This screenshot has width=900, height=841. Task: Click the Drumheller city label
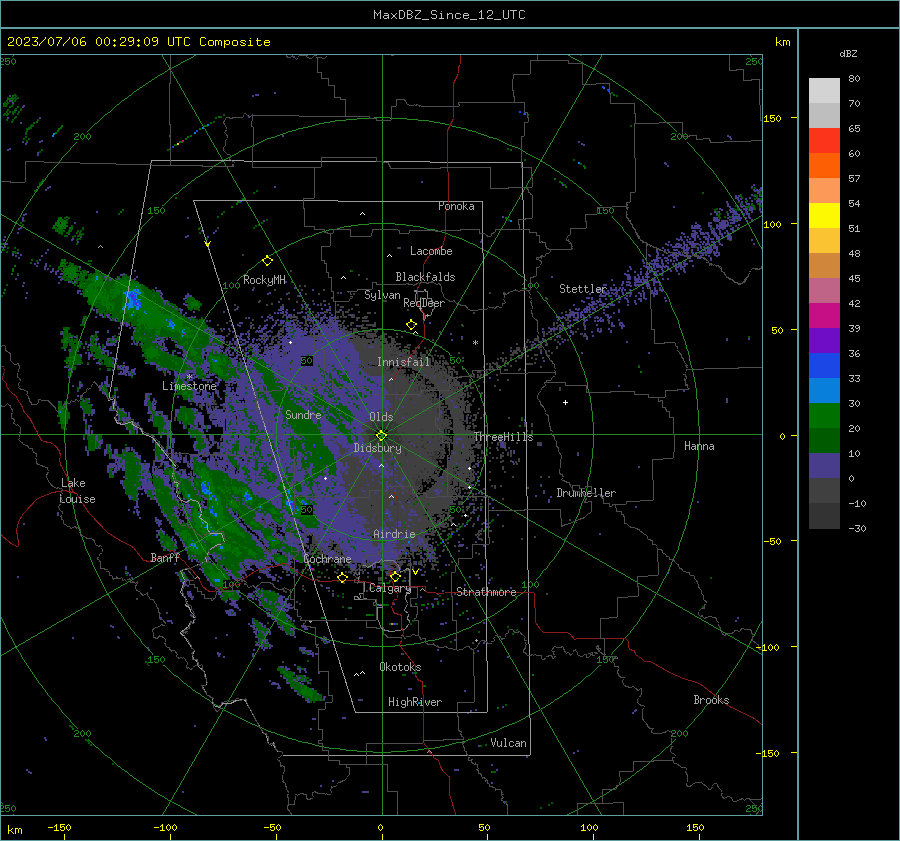coord(586,493)
